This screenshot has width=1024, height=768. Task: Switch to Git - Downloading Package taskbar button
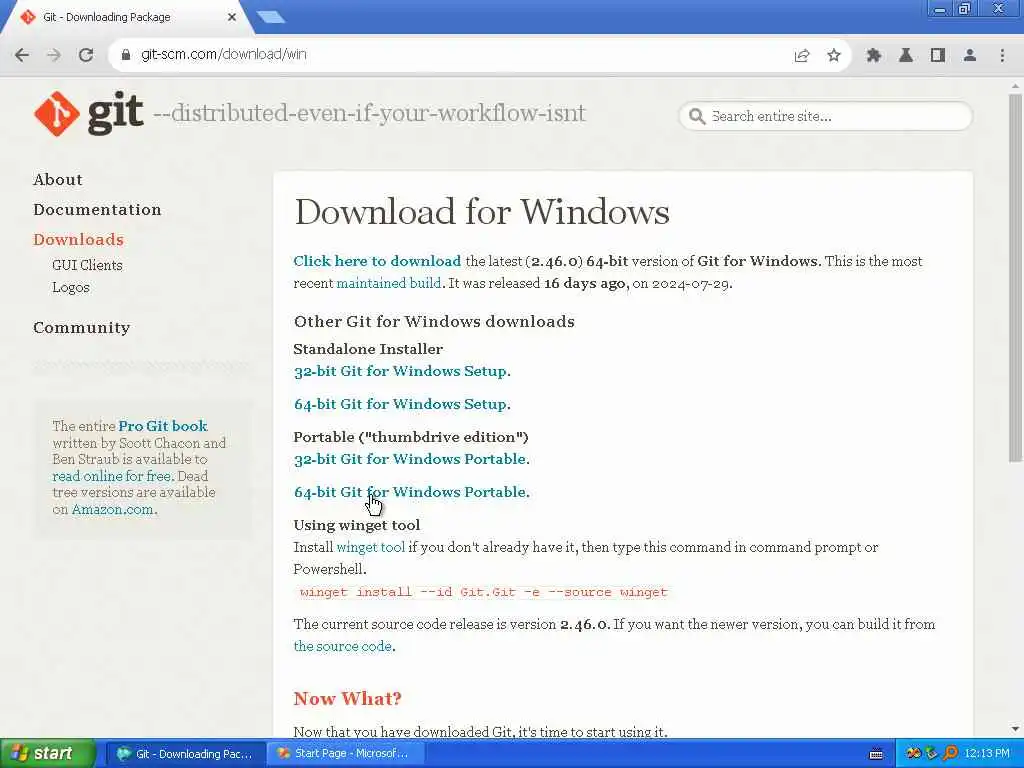tap(185, 754)
